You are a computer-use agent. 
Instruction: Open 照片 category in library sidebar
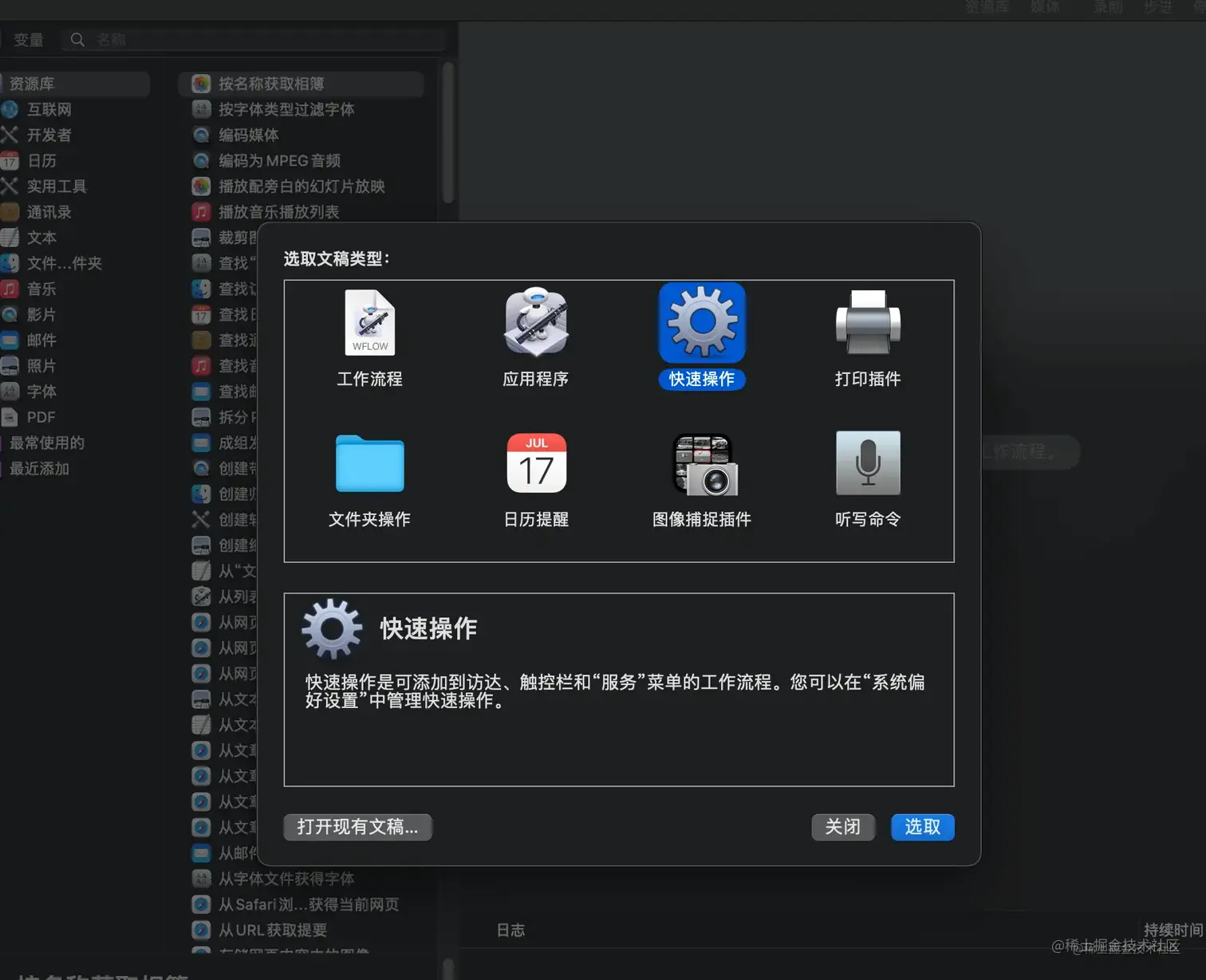coord(40,365)
